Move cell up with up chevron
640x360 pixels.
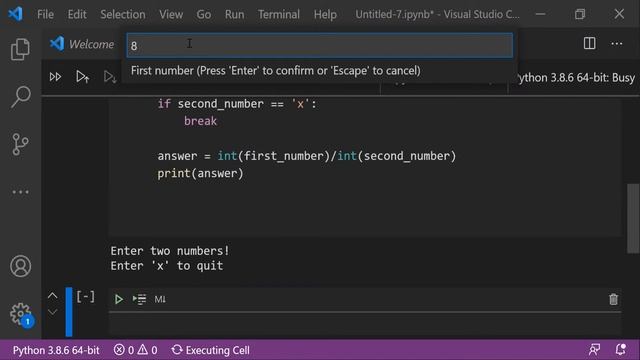tap(52, 295)
